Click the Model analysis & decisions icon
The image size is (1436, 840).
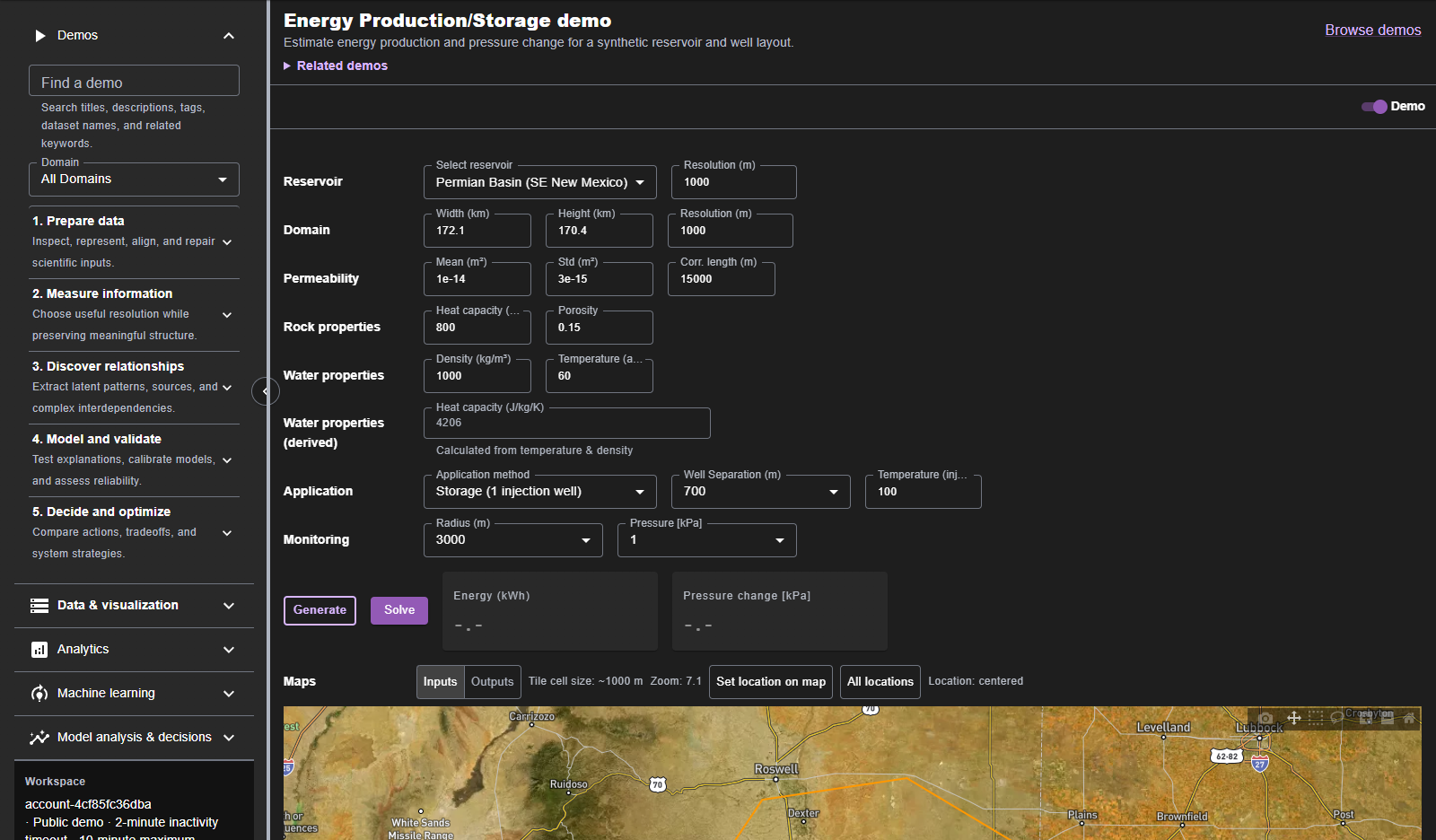click(x=39, y=738)
